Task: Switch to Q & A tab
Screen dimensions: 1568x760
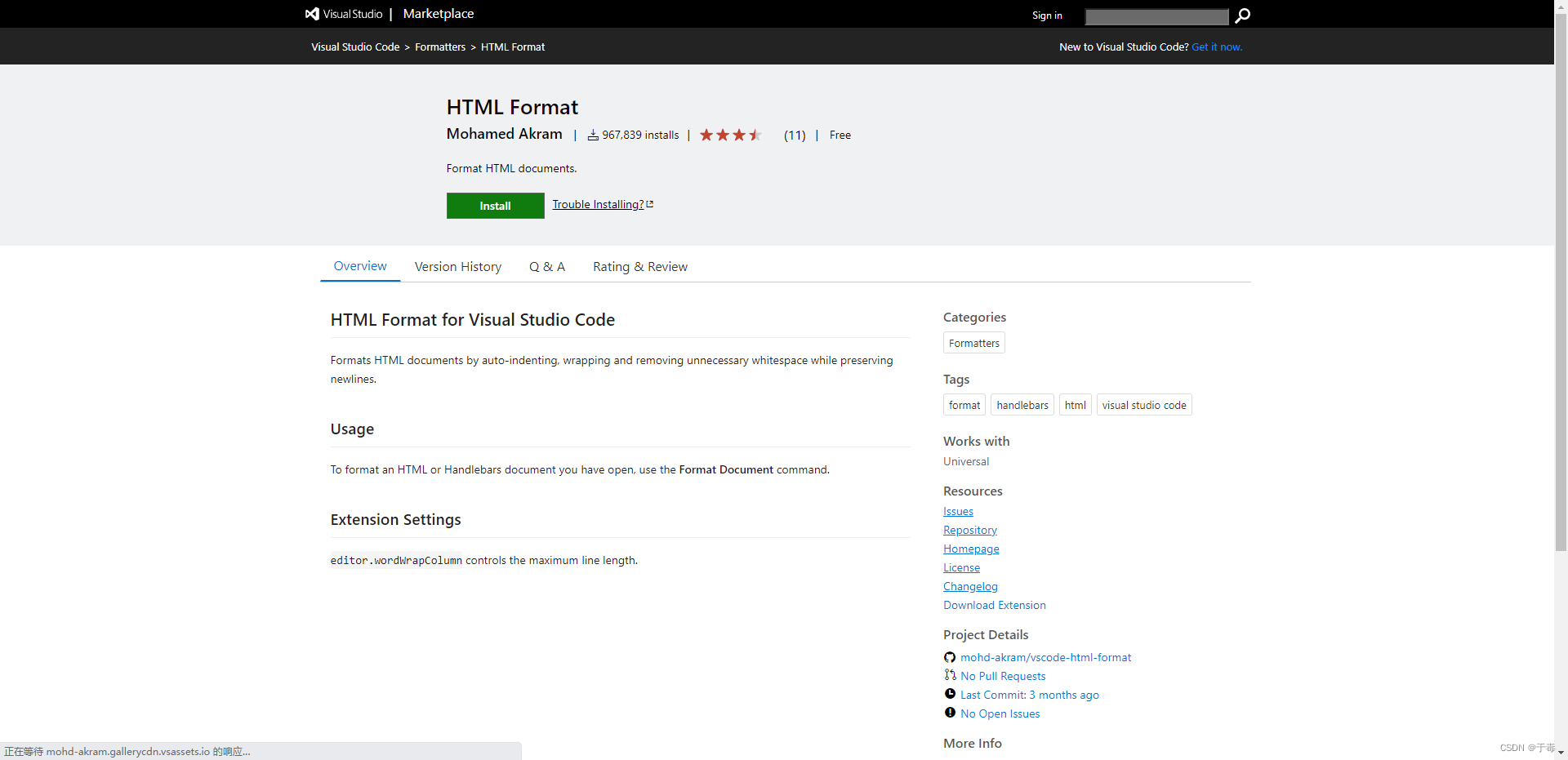Action: (x=547, y=267)
